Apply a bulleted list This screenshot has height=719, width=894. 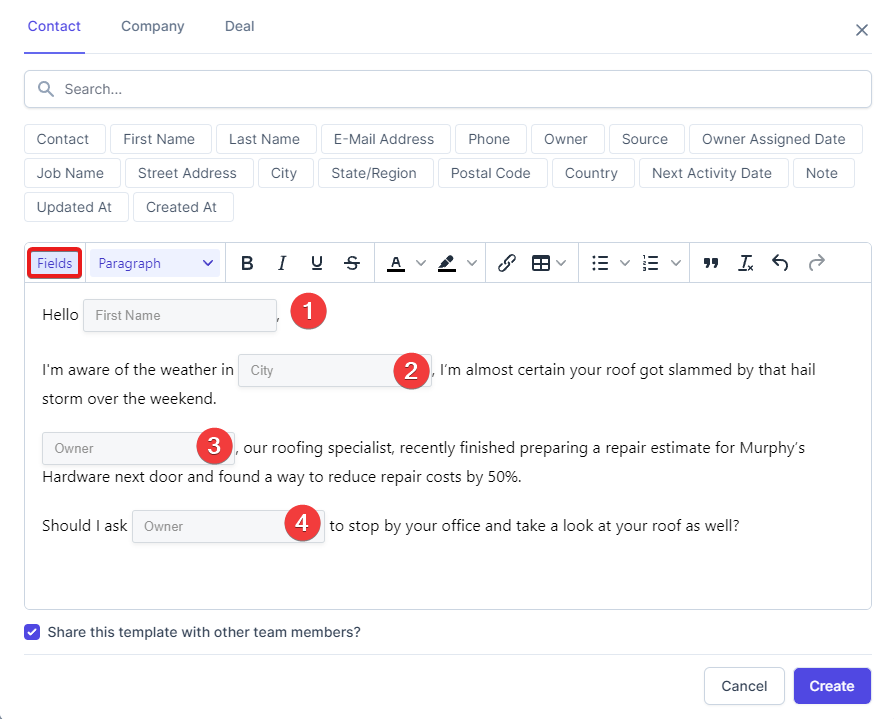[598, 262]
